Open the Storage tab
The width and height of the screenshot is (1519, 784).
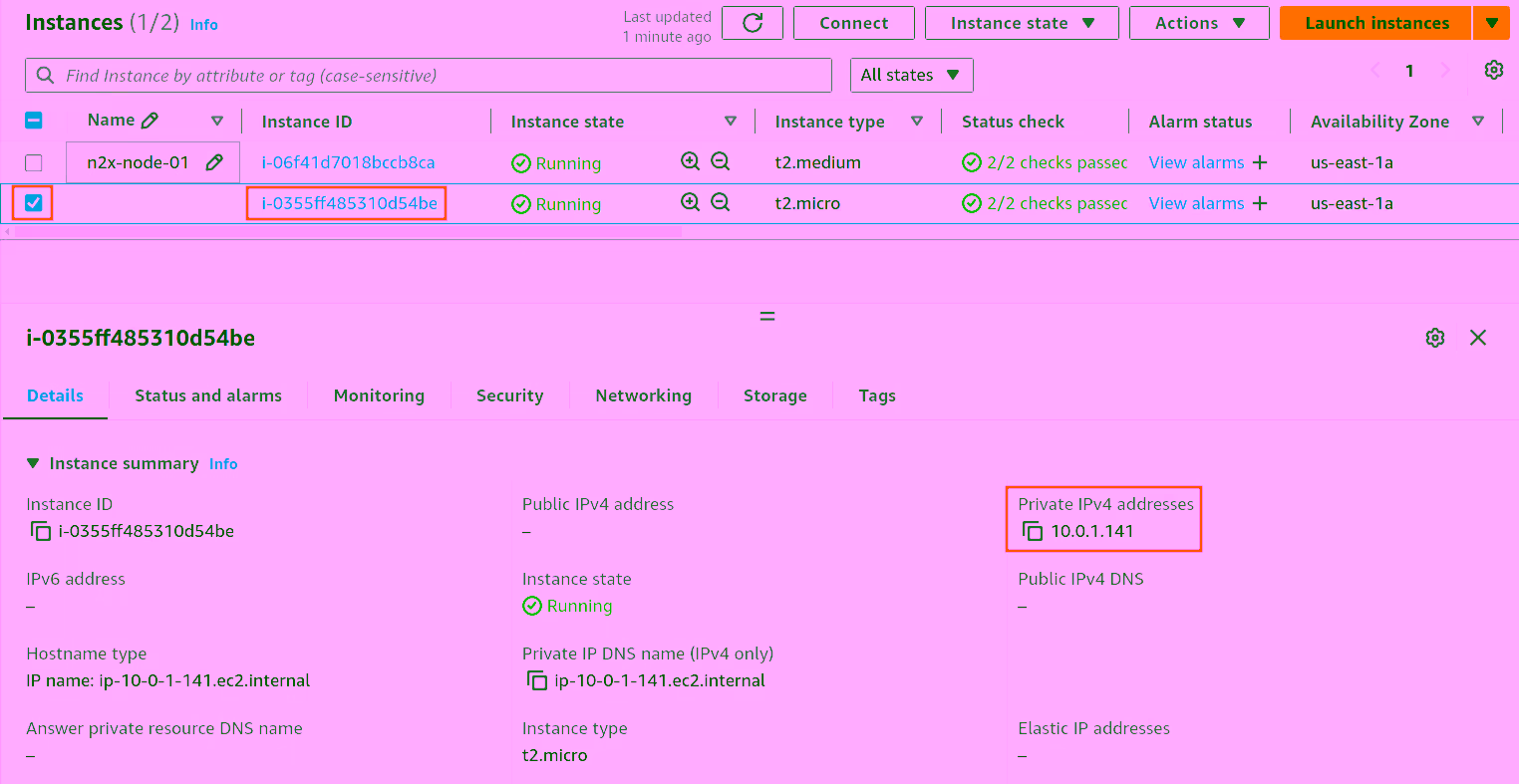pyautogui.click(x=774, y=395)
